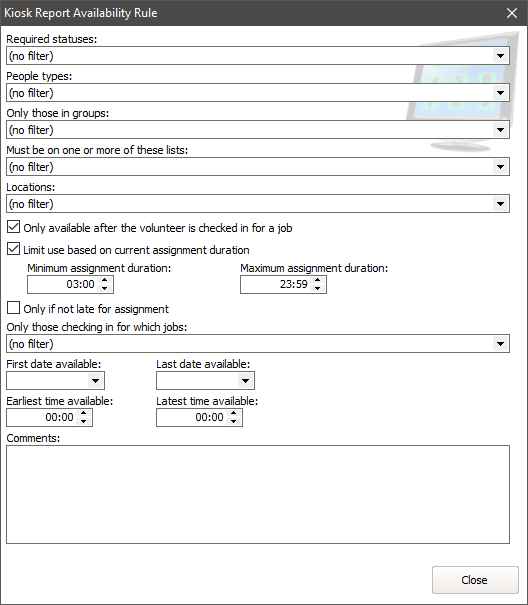
Task: Uncheck Only available after volunteer is checked in
Action: [x=14, y=227]
